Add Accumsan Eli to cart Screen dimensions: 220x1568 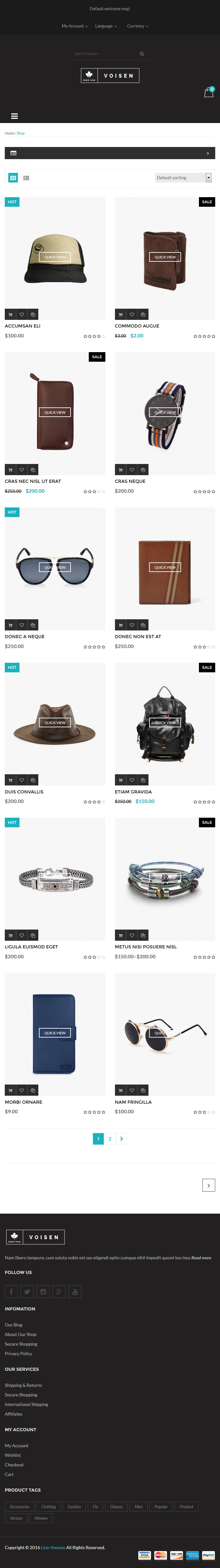[10, 315]
